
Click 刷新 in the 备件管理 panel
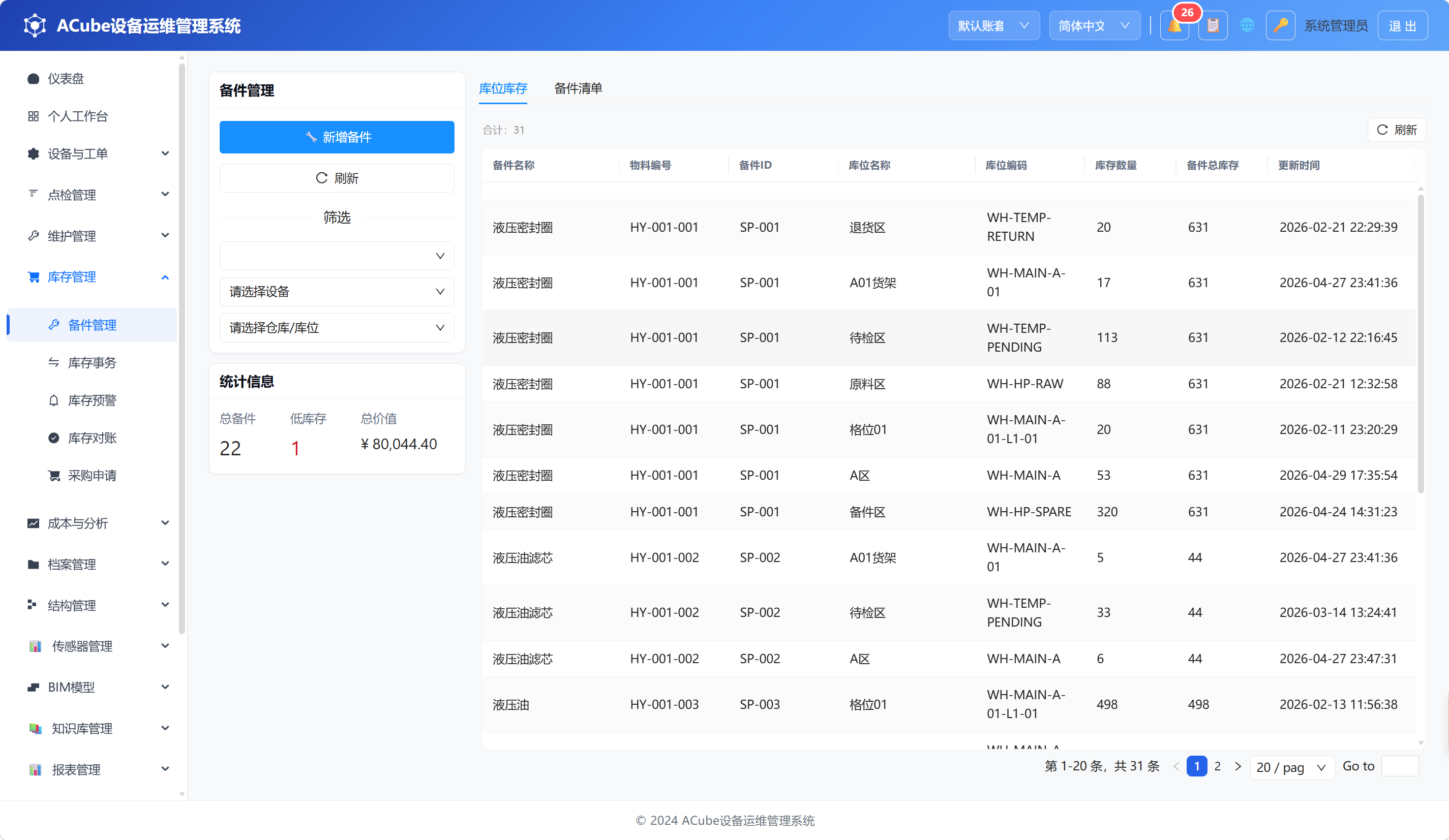[x=337, y=178]
